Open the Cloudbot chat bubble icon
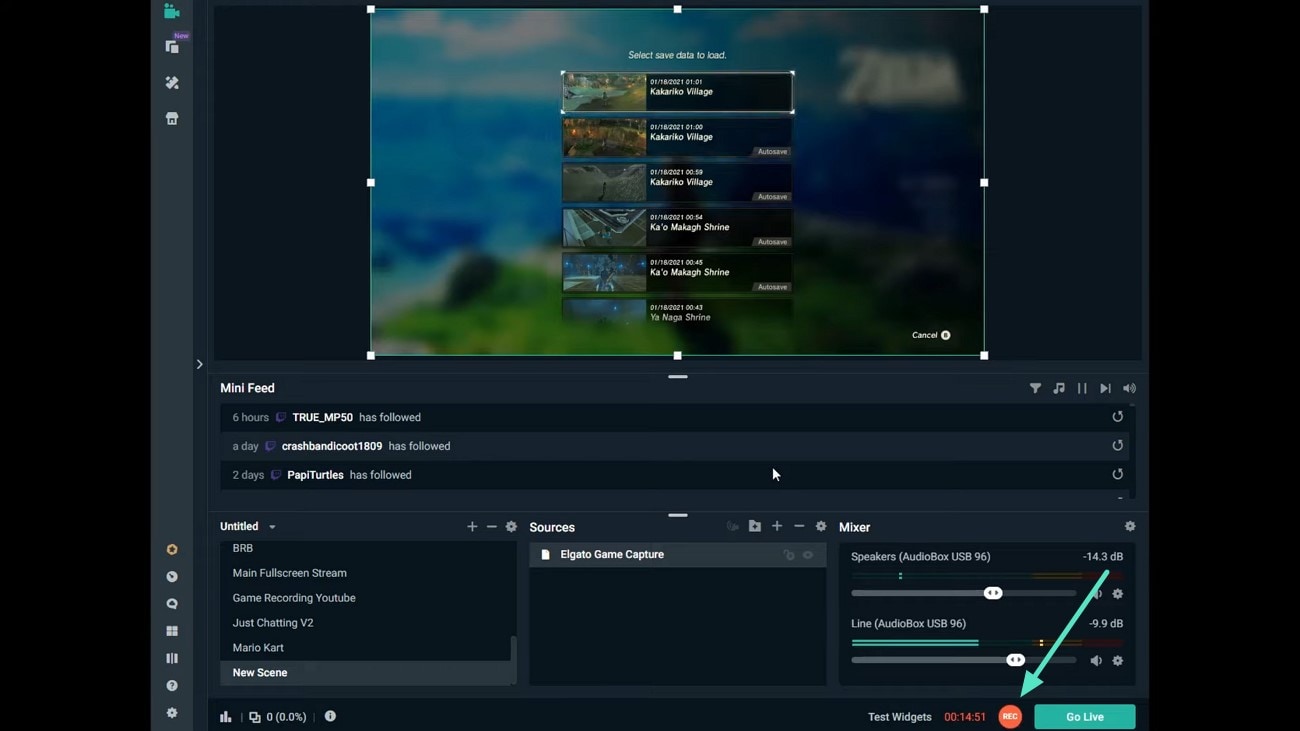The image size is (1300, 731). [x=172, y=604]
